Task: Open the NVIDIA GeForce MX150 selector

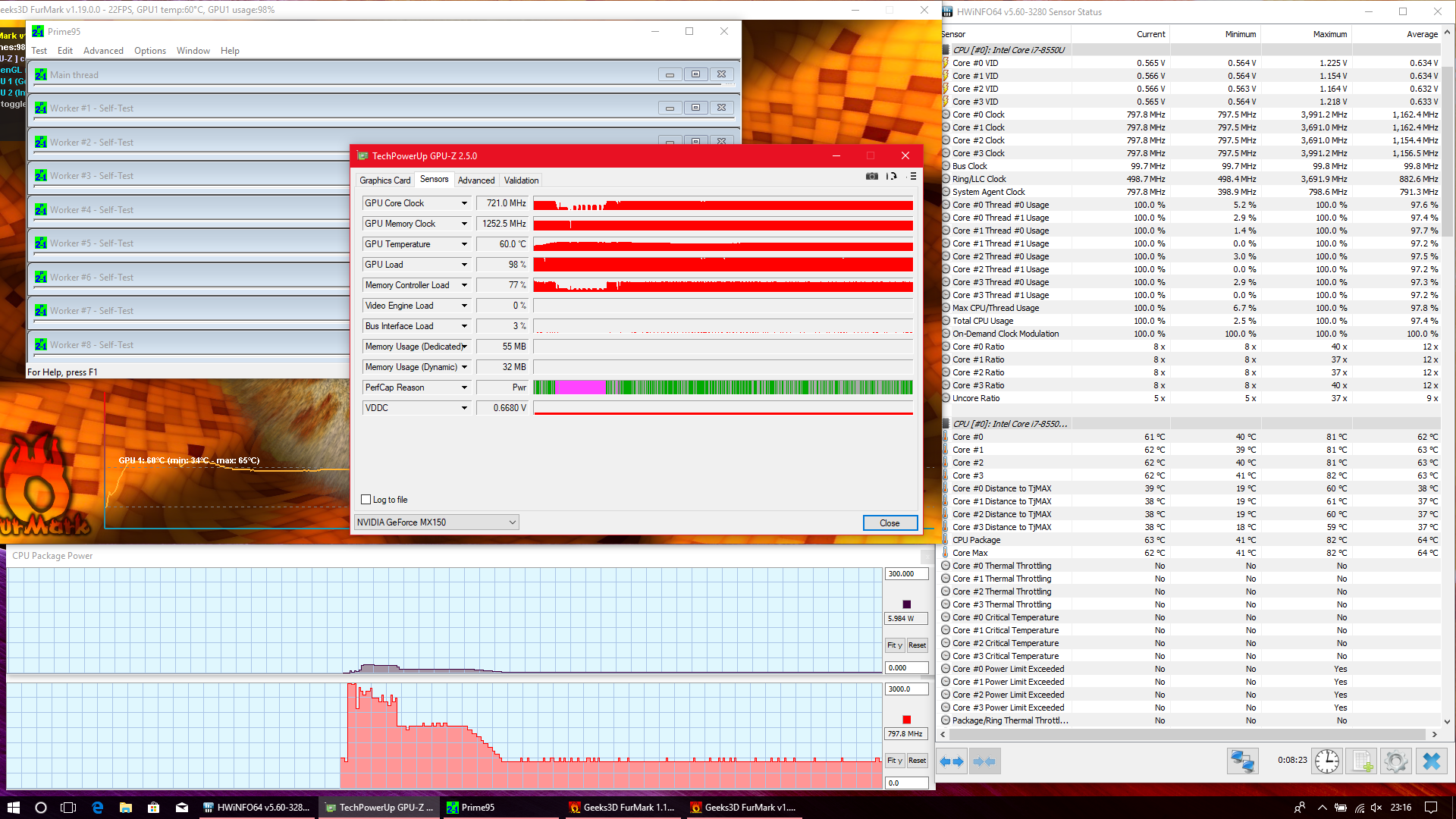Action: pyautogui.click(x=436, y=522)
